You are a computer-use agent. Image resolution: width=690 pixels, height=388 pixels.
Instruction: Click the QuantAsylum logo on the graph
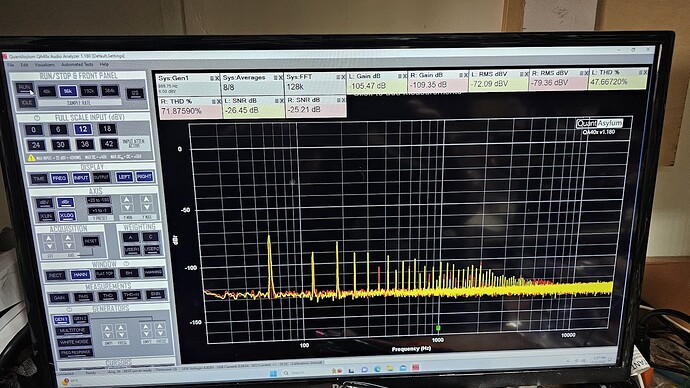coord(599,123)
